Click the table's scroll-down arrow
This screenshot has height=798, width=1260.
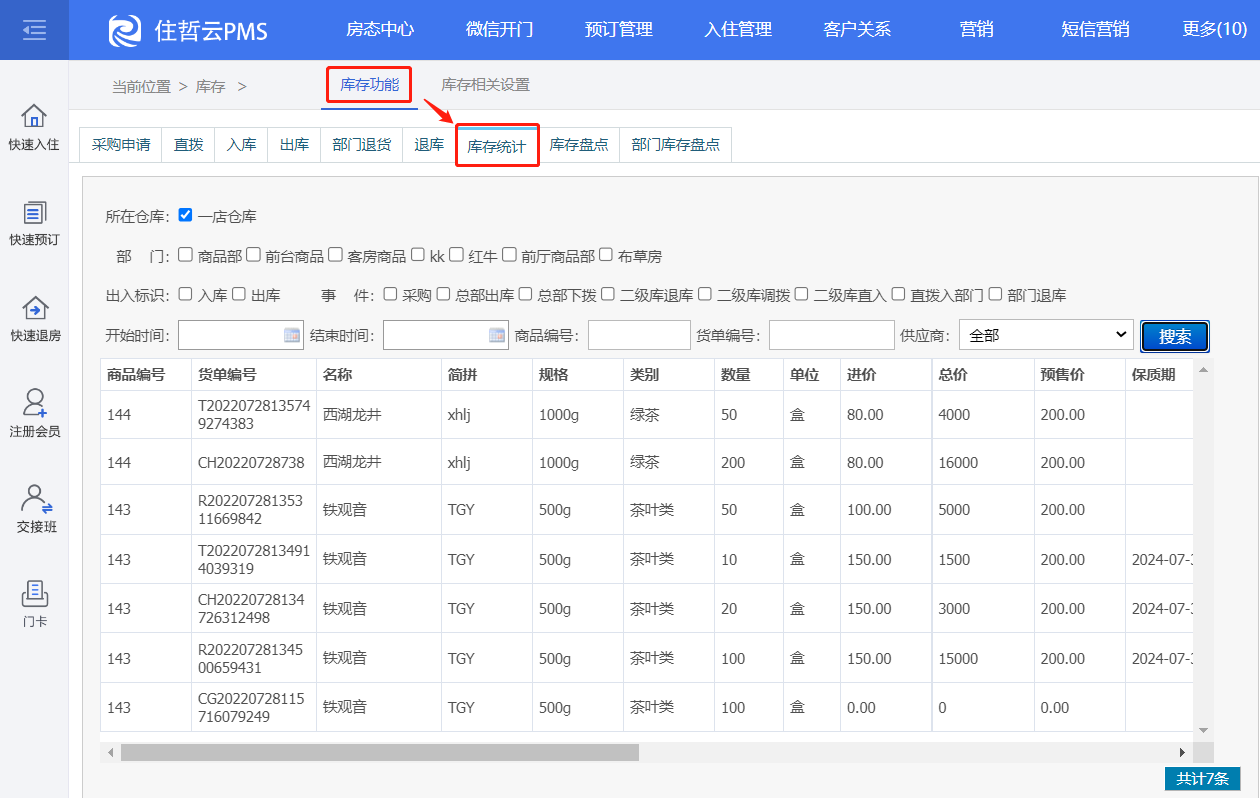coord(1203,731)
